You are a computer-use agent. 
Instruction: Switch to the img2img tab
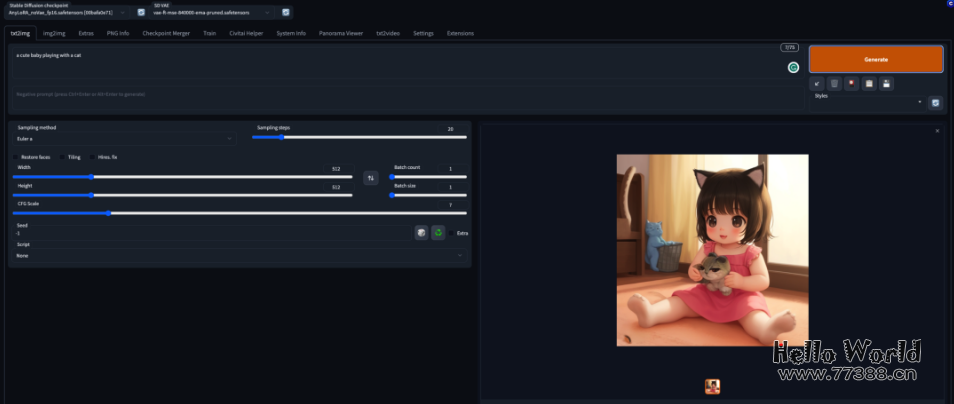53,33
